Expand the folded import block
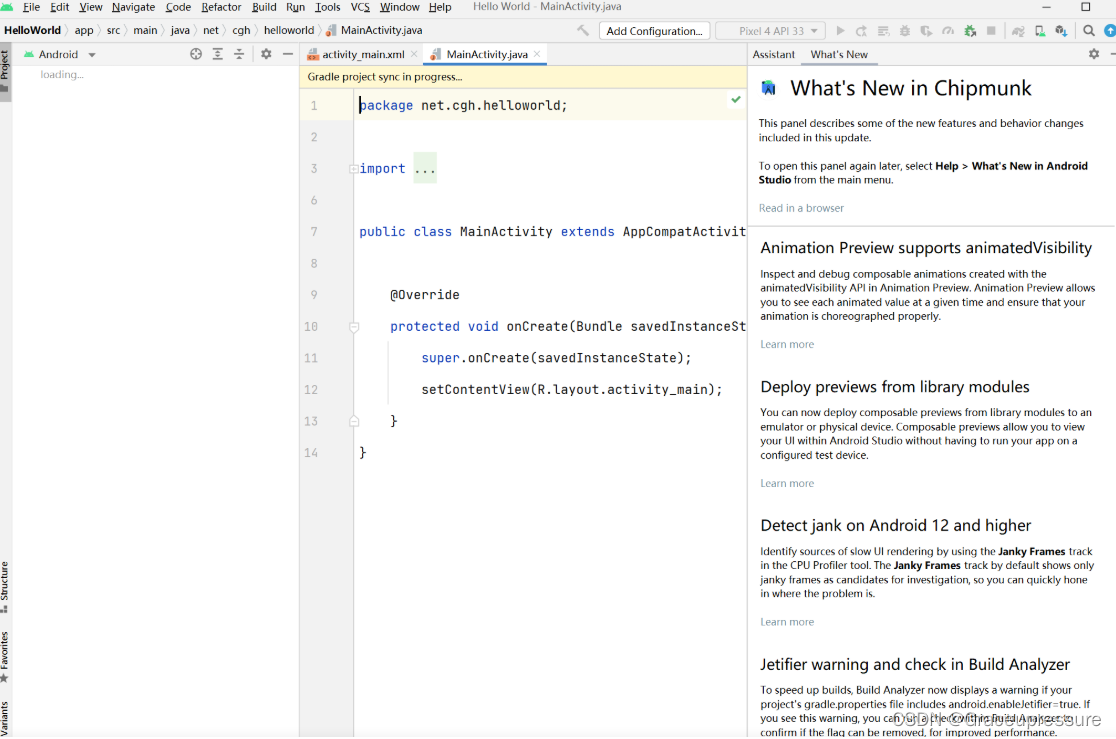 [x=353, y=169]
